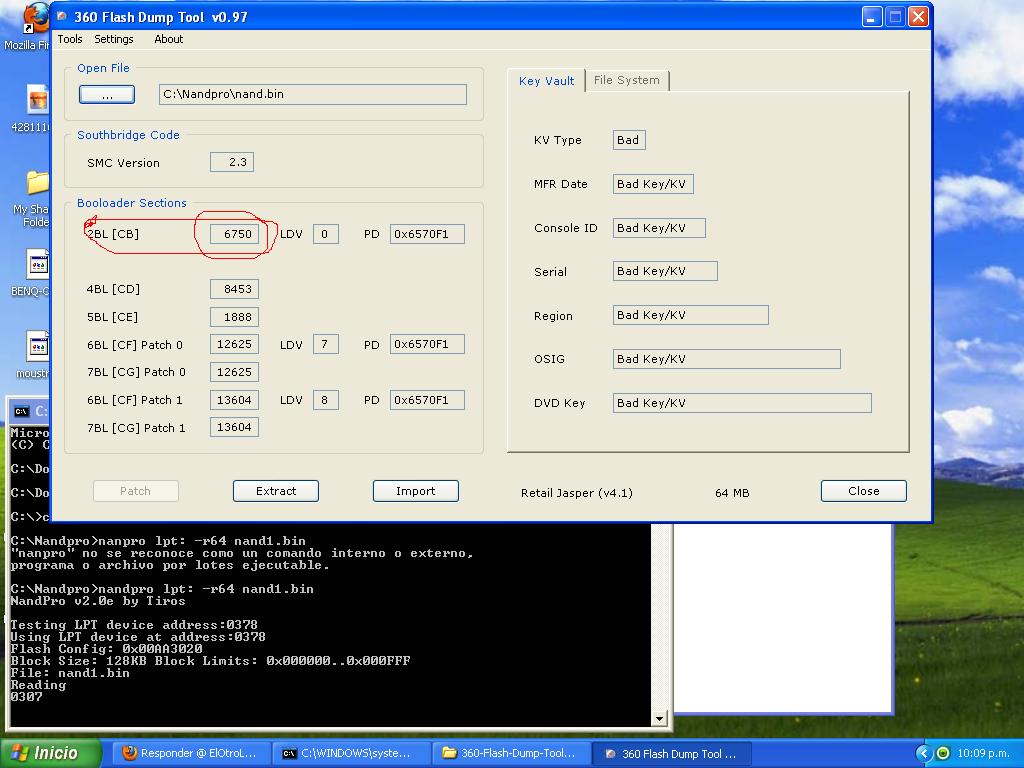Image resolution: width=1024 pixels, height=768 pixels.
Task: Click the Import button
Action: click(x=415, y=491)
